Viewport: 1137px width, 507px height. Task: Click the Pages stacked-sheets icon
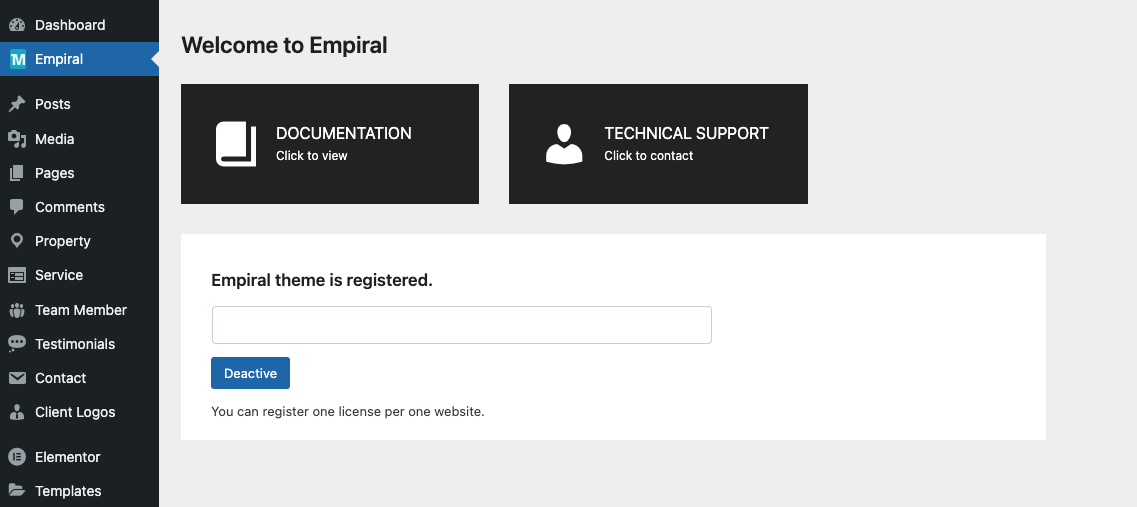click(17, 173)
